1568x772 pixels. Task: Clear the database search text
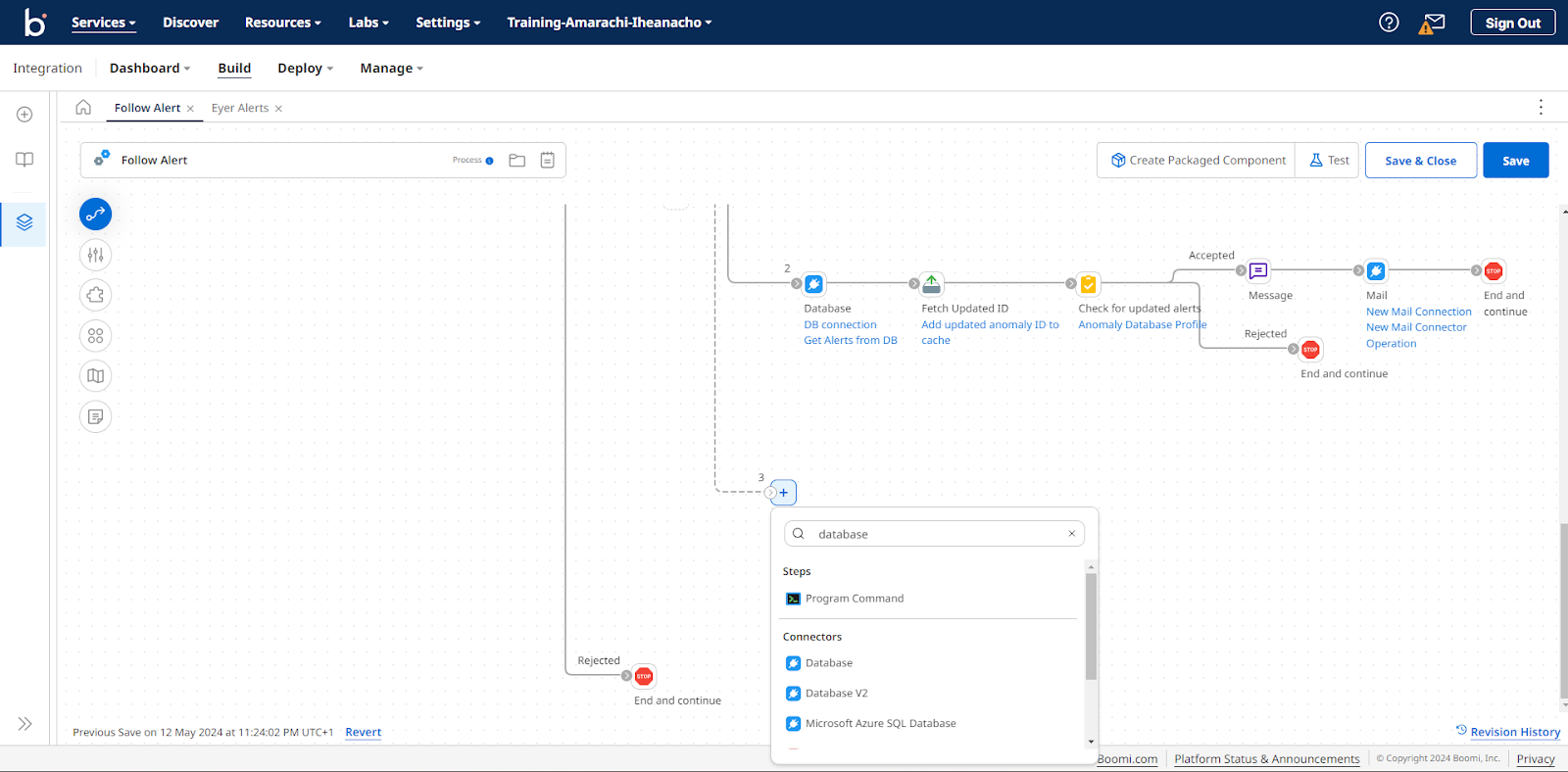1071,534
